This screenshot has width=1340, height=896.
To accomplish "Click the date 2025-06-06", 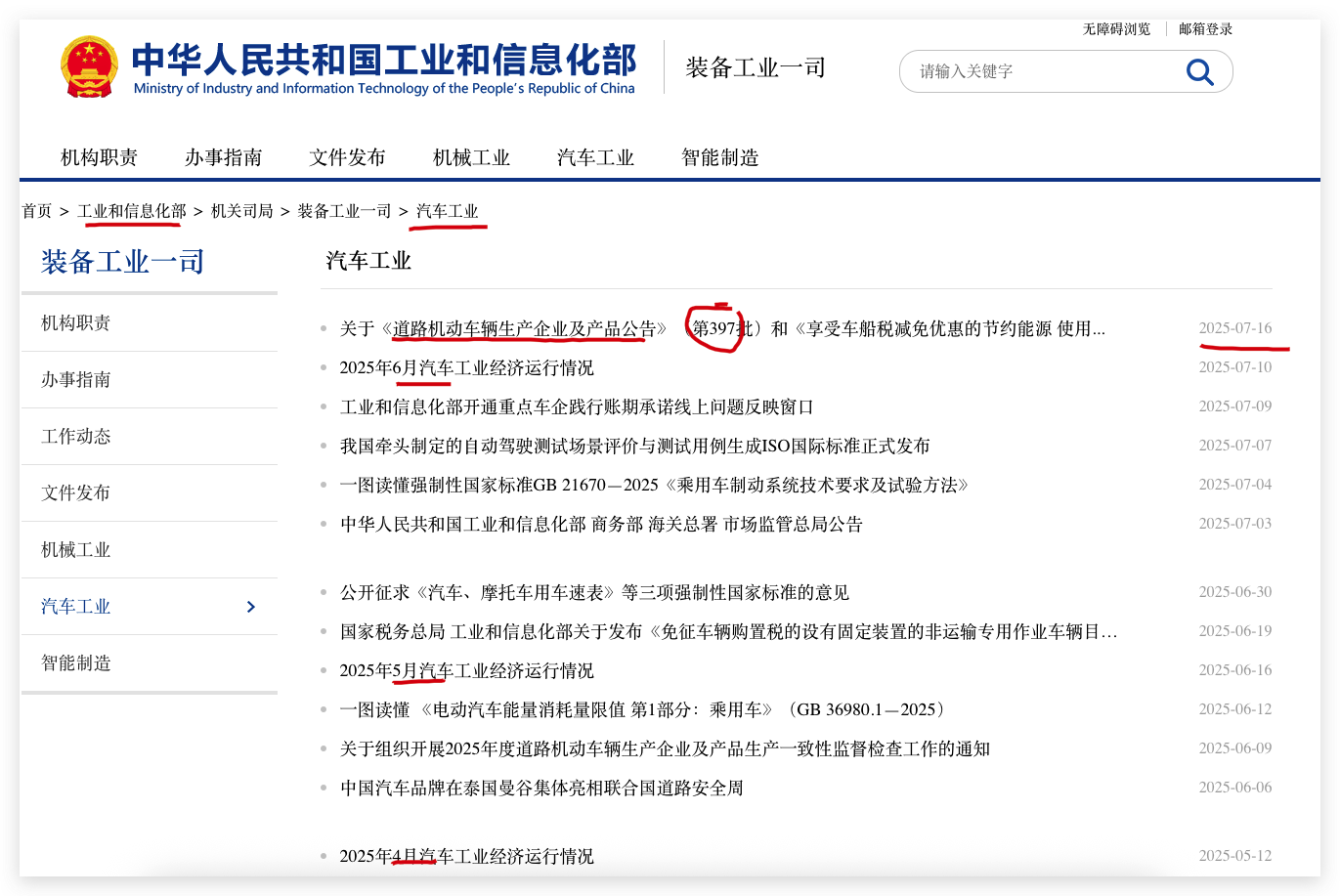I will point(1235,788).
